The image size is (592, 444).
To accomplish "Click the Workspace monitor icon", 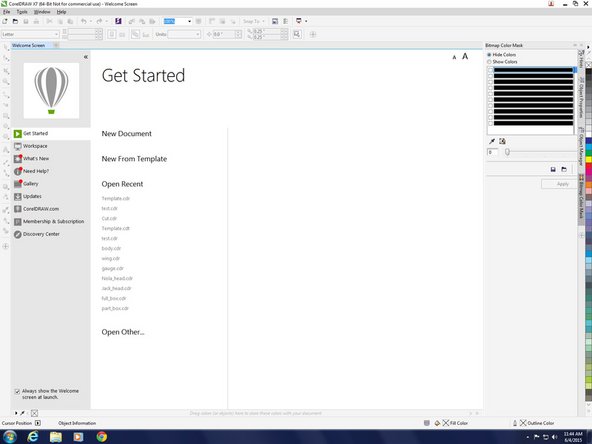I will point(17,146).
